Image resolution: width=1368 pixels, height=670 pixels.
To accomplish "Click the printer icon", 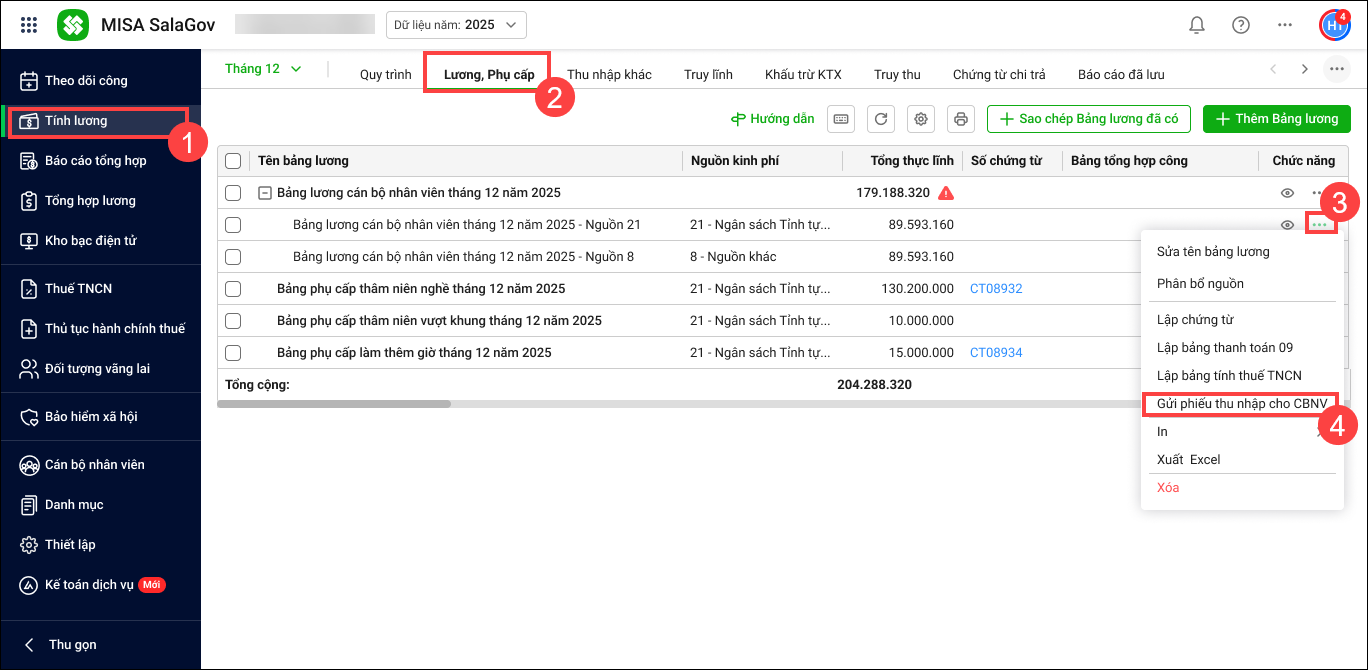I will pos(961,119).
